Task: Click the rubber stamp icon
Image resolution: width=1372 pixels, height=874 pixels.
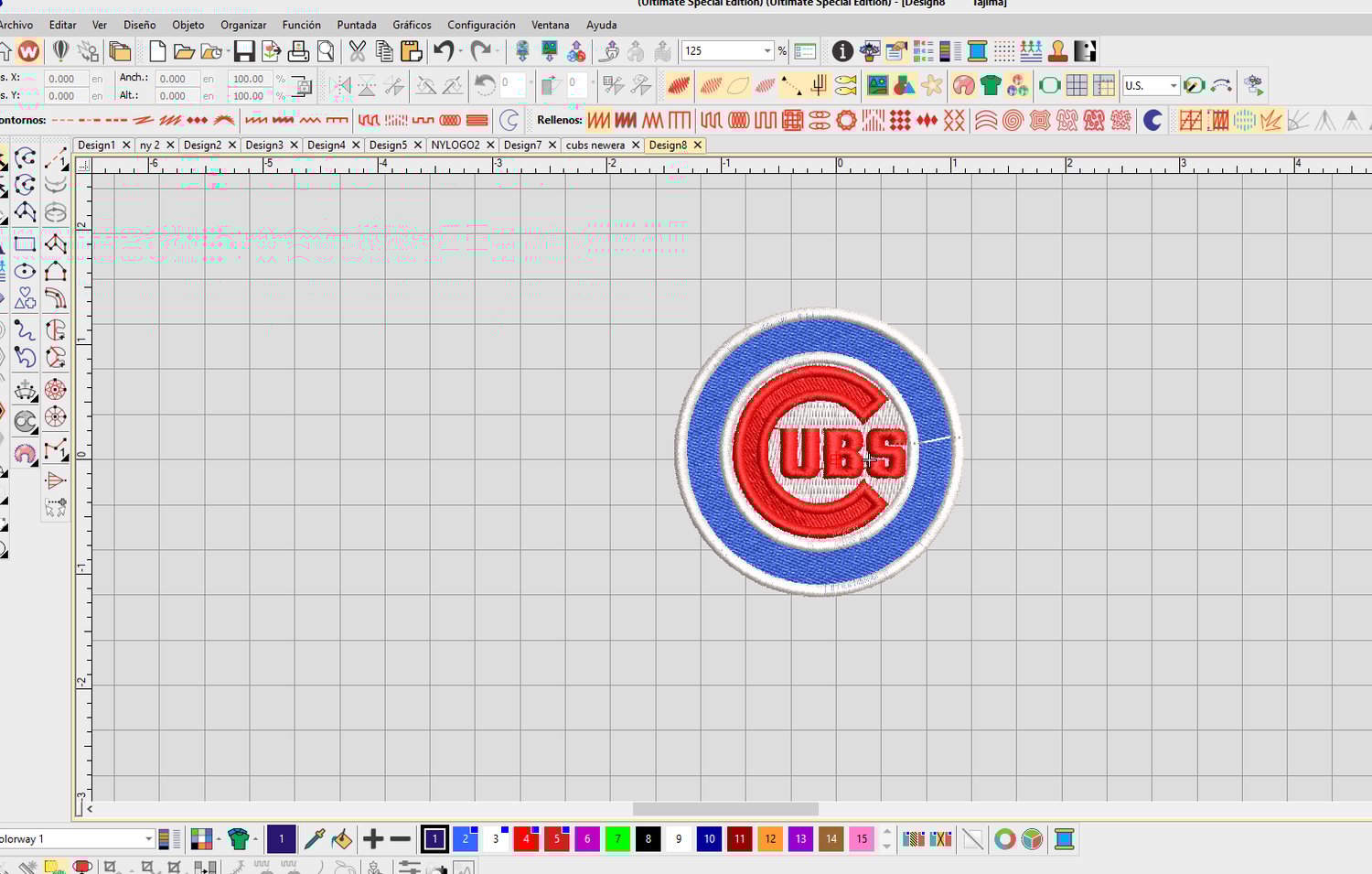Action: click(x=1058, y=51)
